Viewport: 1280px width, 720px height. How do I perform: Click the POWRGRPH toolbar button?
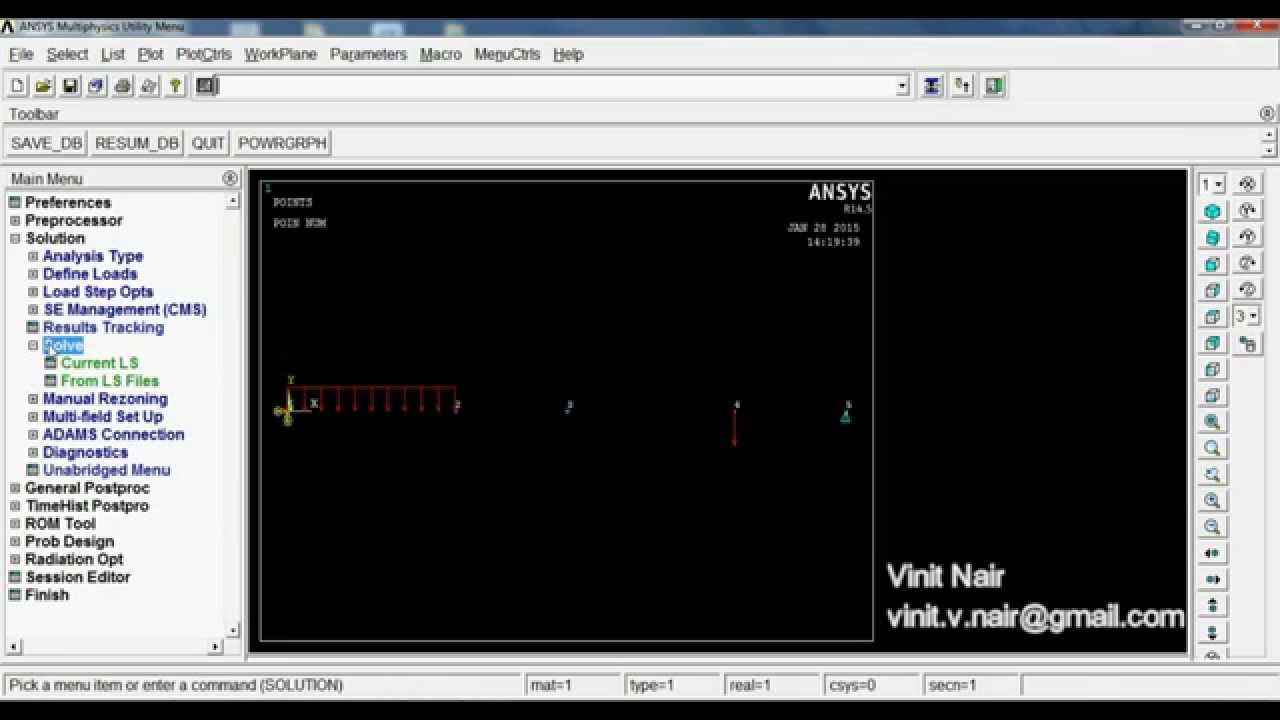(x=282, y=143)
